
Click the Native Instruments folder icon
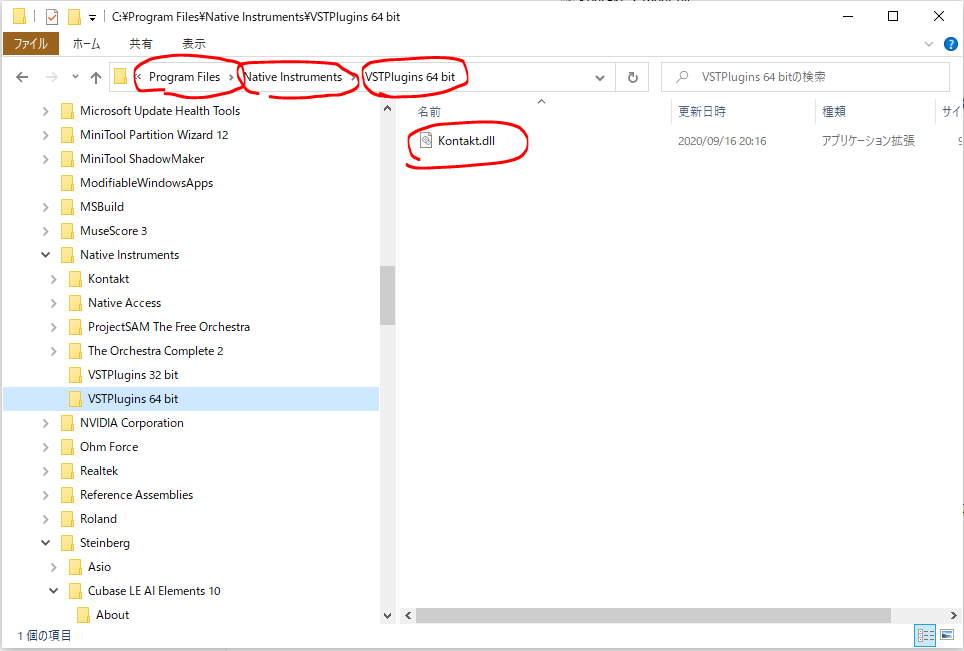(x=68, y=255)
